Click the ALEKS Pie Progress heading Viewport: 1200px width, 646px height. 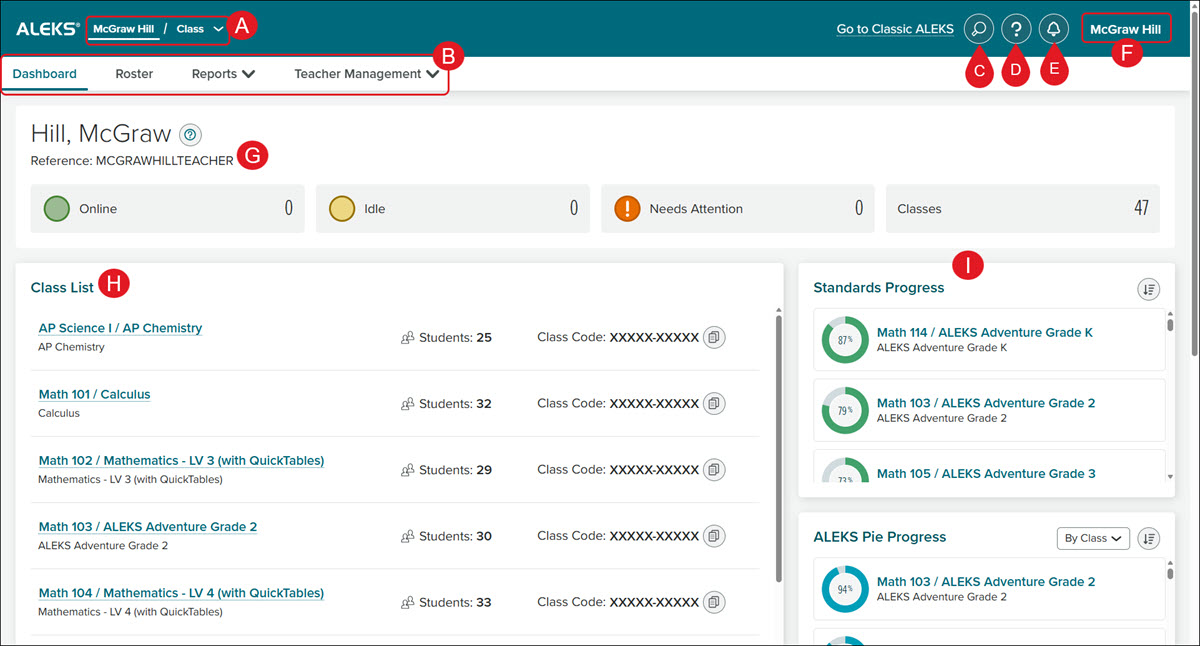(x=880, y=537)
